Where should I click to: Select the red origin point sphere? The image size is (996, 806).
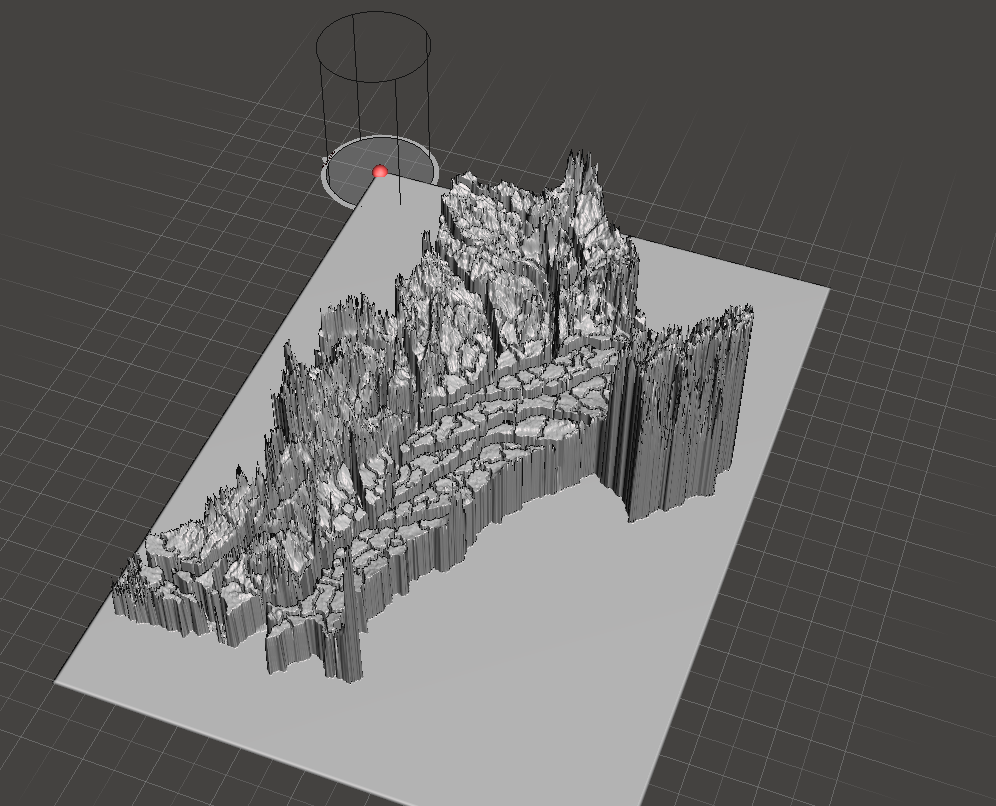380,171
